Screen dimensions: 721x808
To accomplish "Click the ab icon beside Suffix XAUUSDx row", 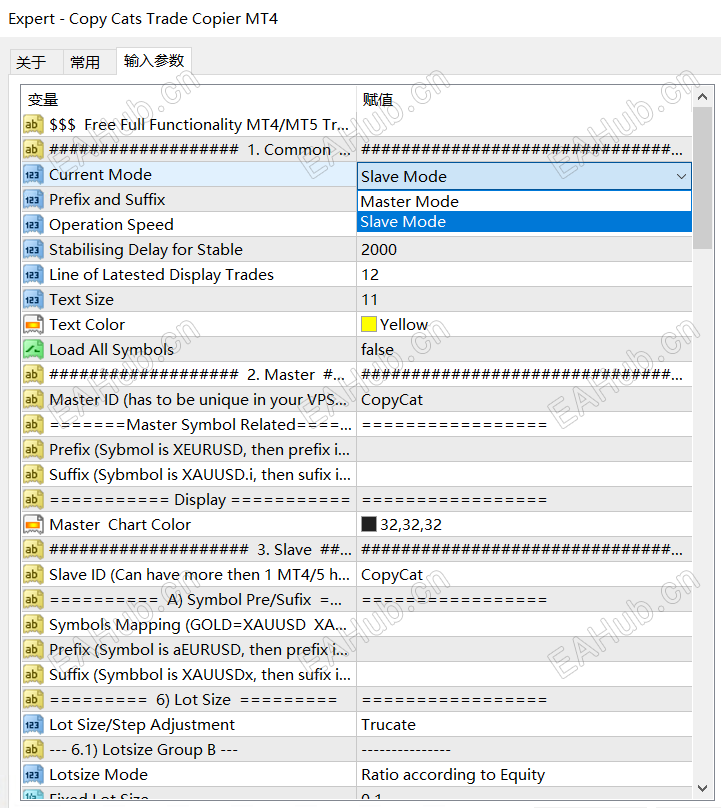I will pos(32,675).
